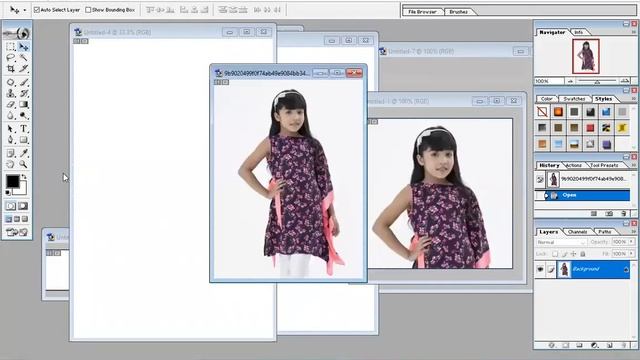Select the Rectangle shape tool
The height and width of the screenshot is (360, 640).
24,140
